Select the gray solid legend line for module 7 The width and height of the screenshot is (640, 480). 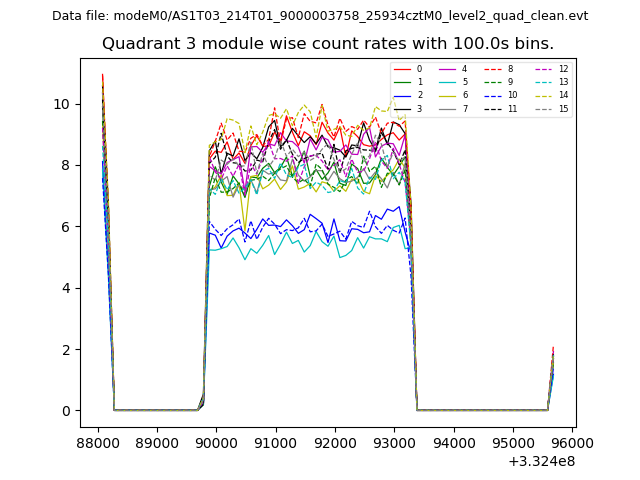447,108
